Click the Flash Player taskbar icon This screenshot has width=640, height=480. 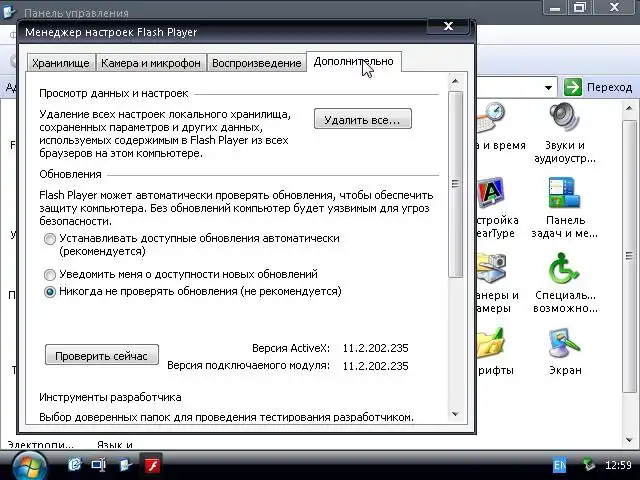coord(152,465)
